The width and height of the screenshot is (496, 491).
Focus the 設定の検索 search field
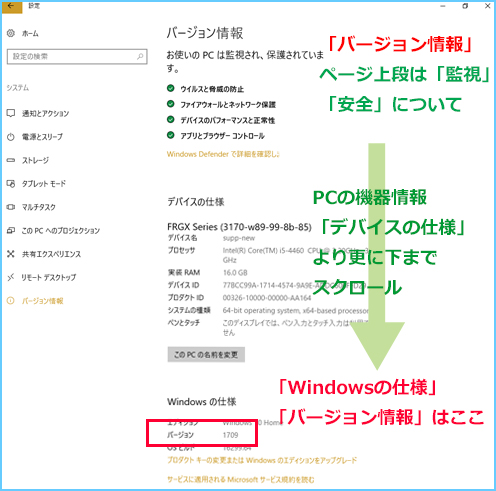click(x=77, y=56)
